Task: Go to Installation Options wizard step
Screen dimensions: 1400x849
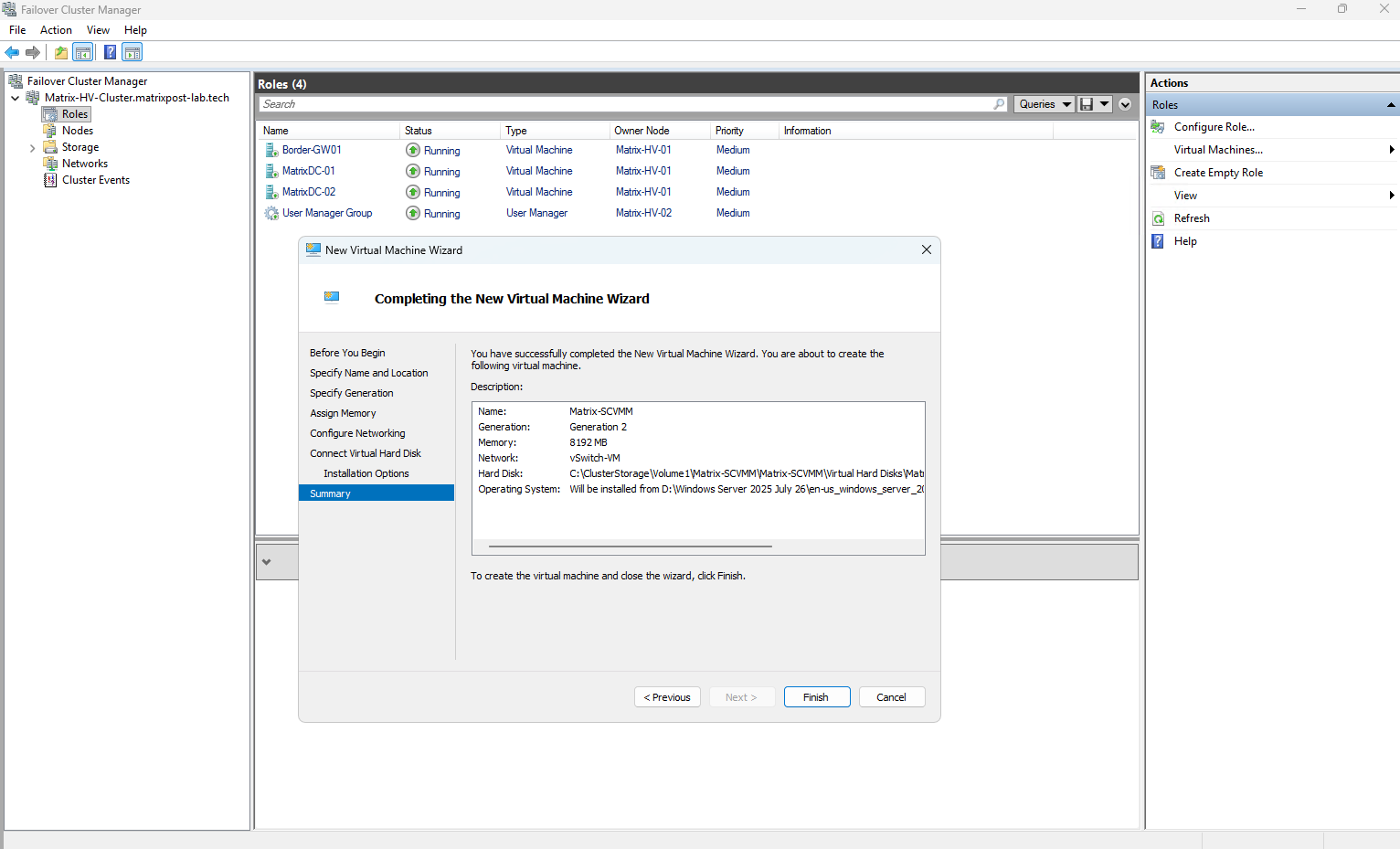Action: point(366,473)
